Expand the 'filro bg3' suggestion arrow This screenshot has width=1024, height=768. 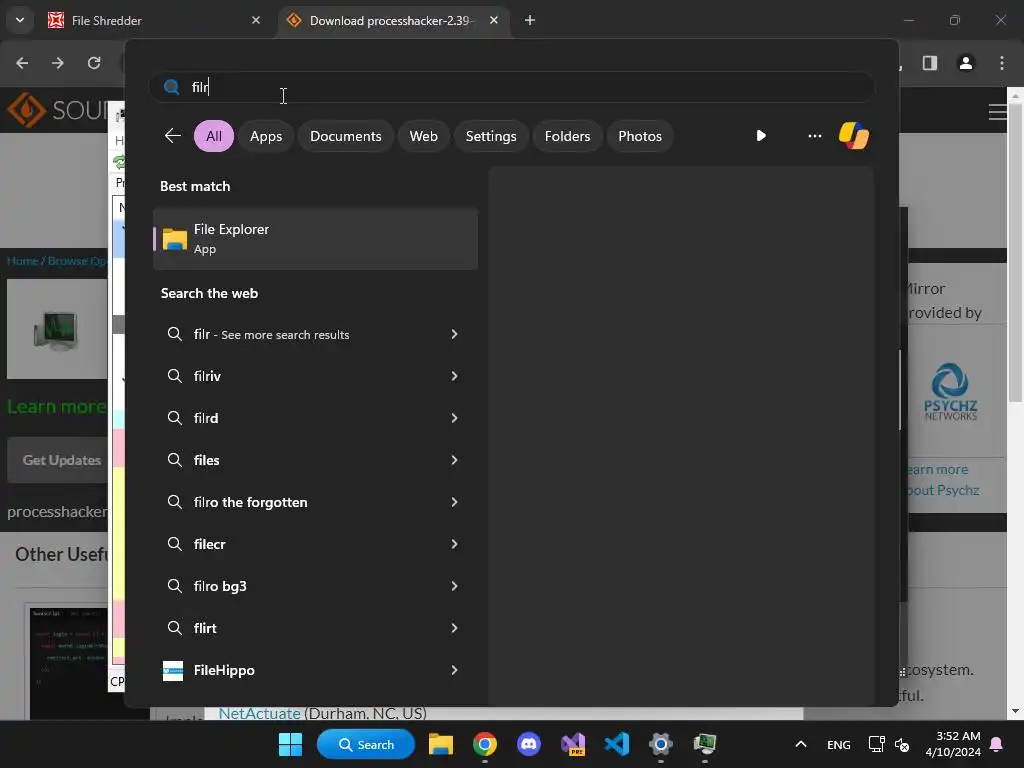pos(455,586)
